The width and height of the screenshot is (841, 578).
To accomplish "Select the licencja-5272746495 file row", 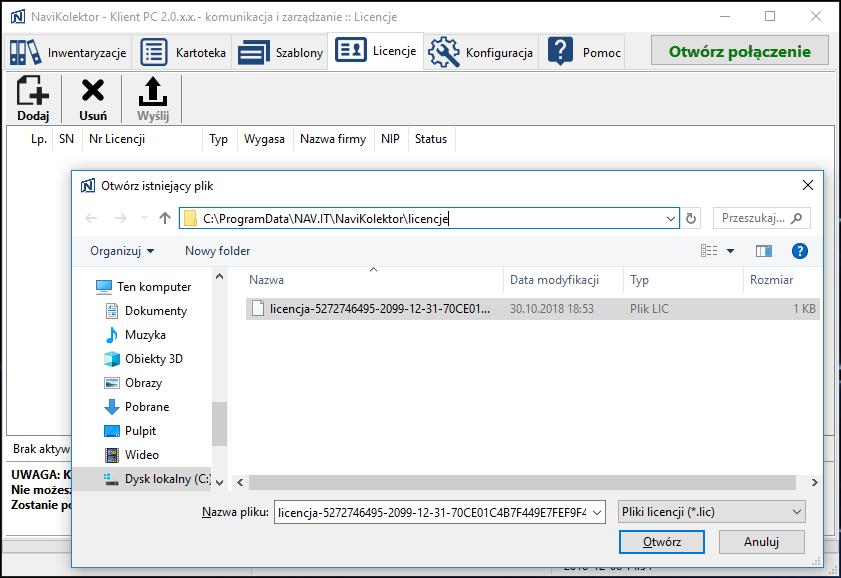I will [533, 309].
